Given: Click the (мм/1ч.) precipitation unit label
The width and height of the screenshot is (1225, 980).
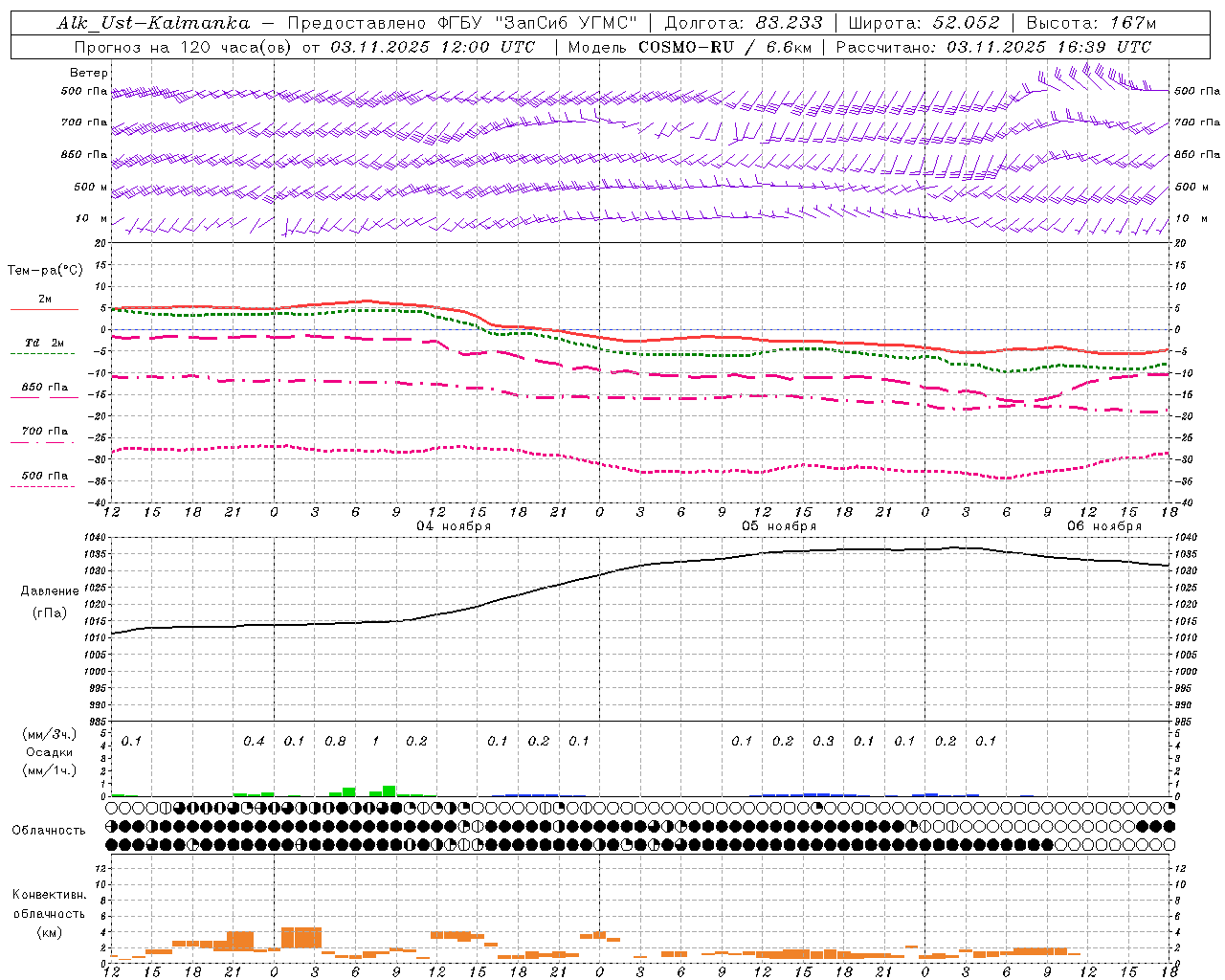Looking at the screenshot, I should [50, 769].
